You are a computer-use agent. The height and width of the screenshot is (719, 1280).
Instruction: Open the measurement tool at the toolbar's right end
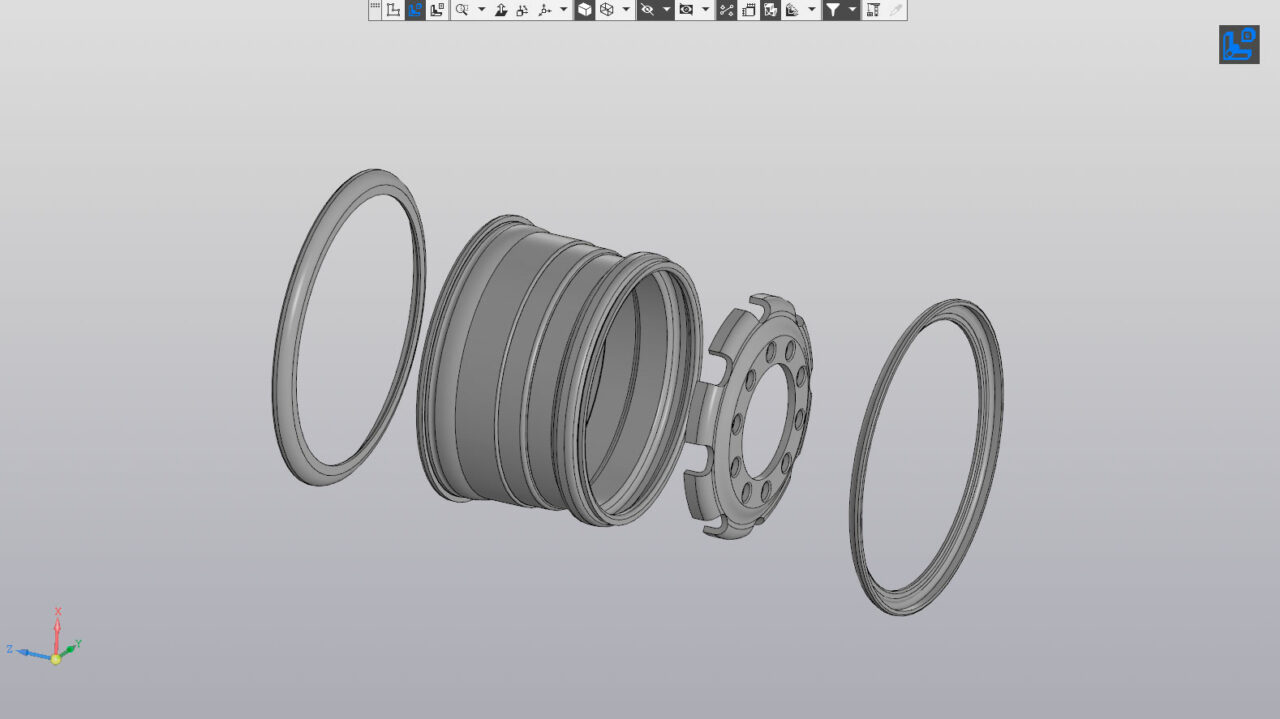(x=872, y=9)
